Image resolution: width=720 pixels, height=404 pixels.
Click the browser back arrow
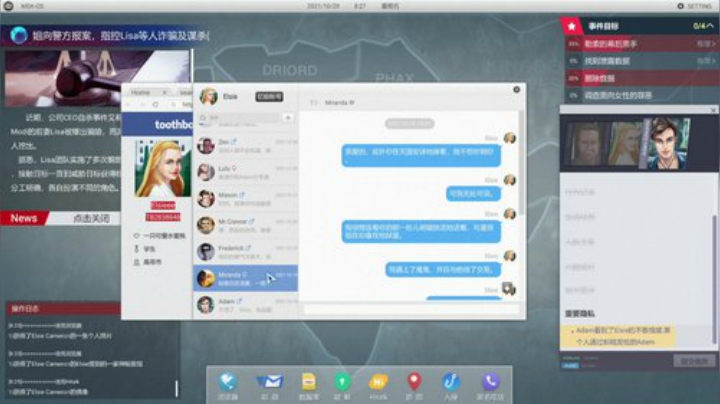coord(129,105)
